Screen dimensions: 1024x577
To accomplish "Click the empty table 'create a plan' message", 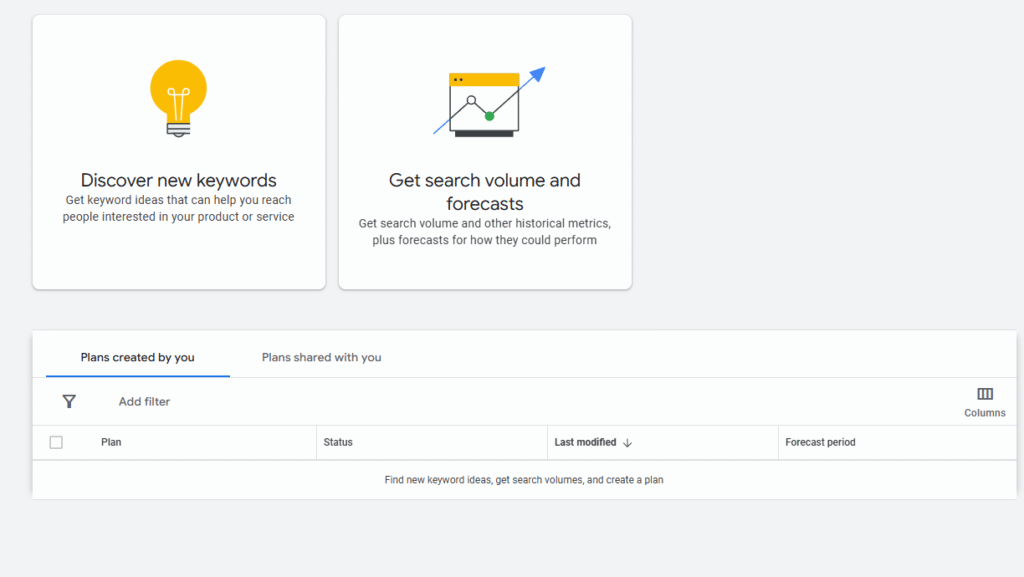I will pos(524,480).
